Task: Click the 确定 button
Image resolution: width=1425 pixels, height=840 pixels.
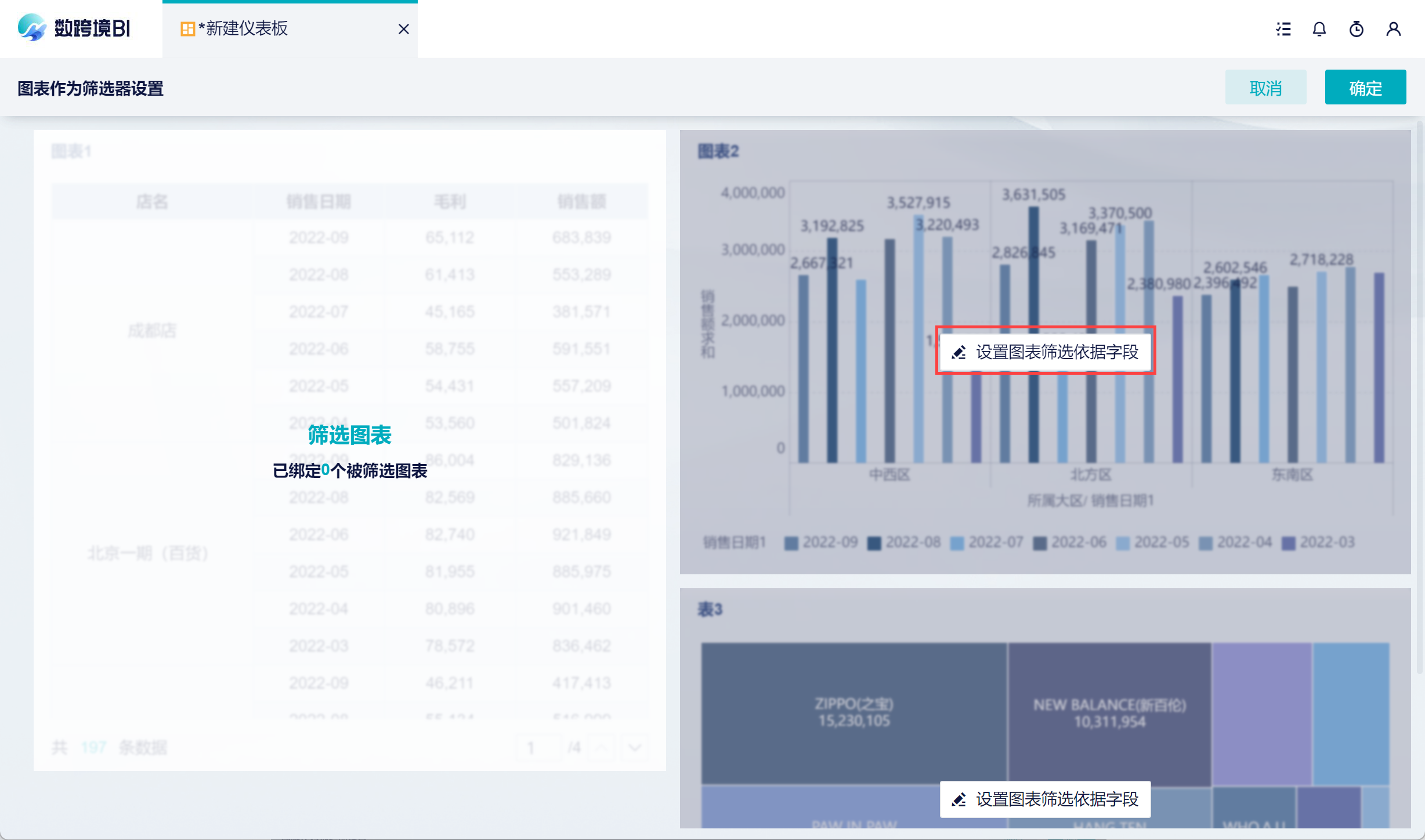Action: click(1365, 88)
